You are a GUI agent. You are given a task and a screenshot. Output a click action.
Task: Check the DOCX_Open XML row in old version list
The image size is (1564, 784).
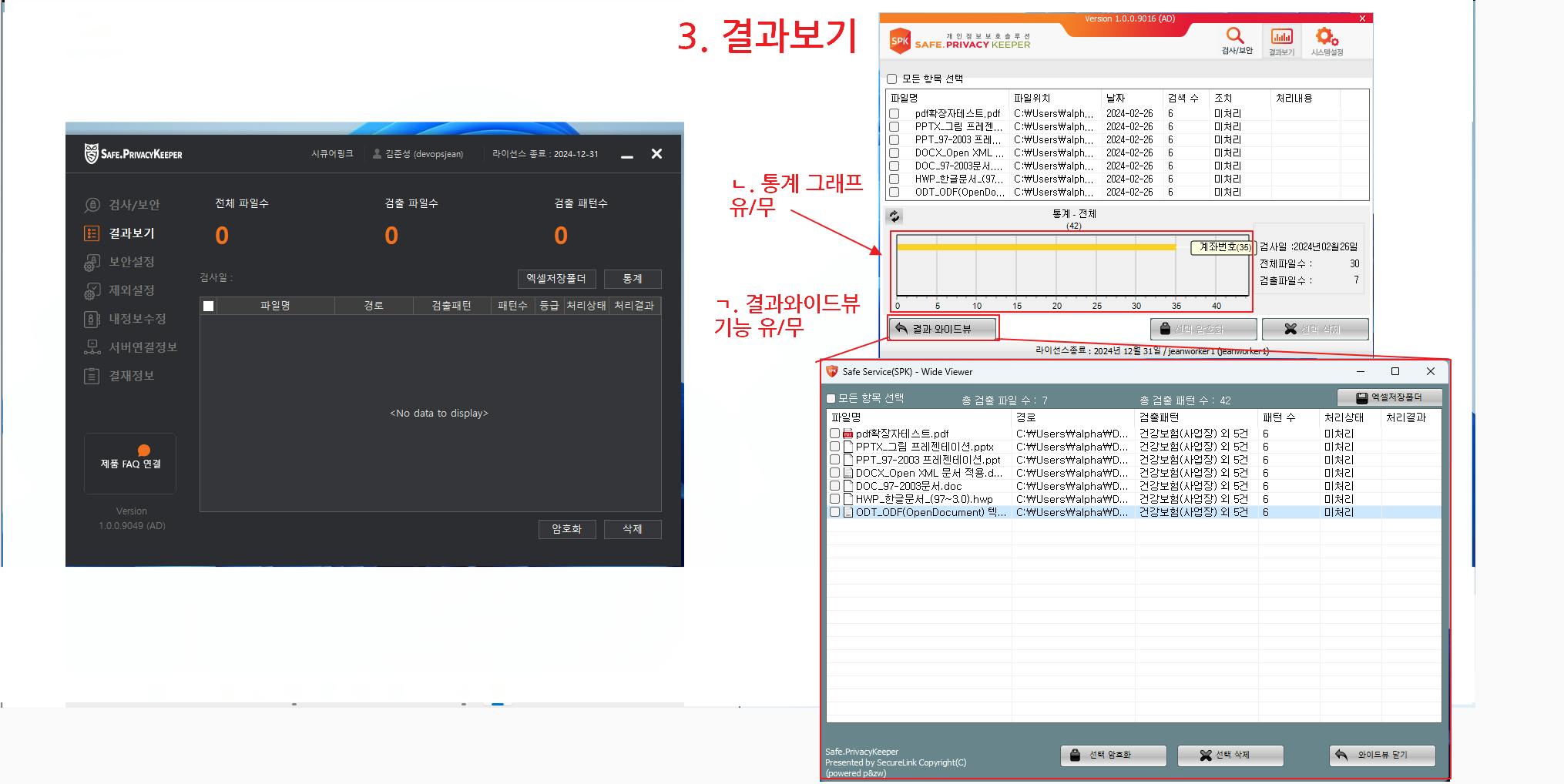tap(894, 153)
